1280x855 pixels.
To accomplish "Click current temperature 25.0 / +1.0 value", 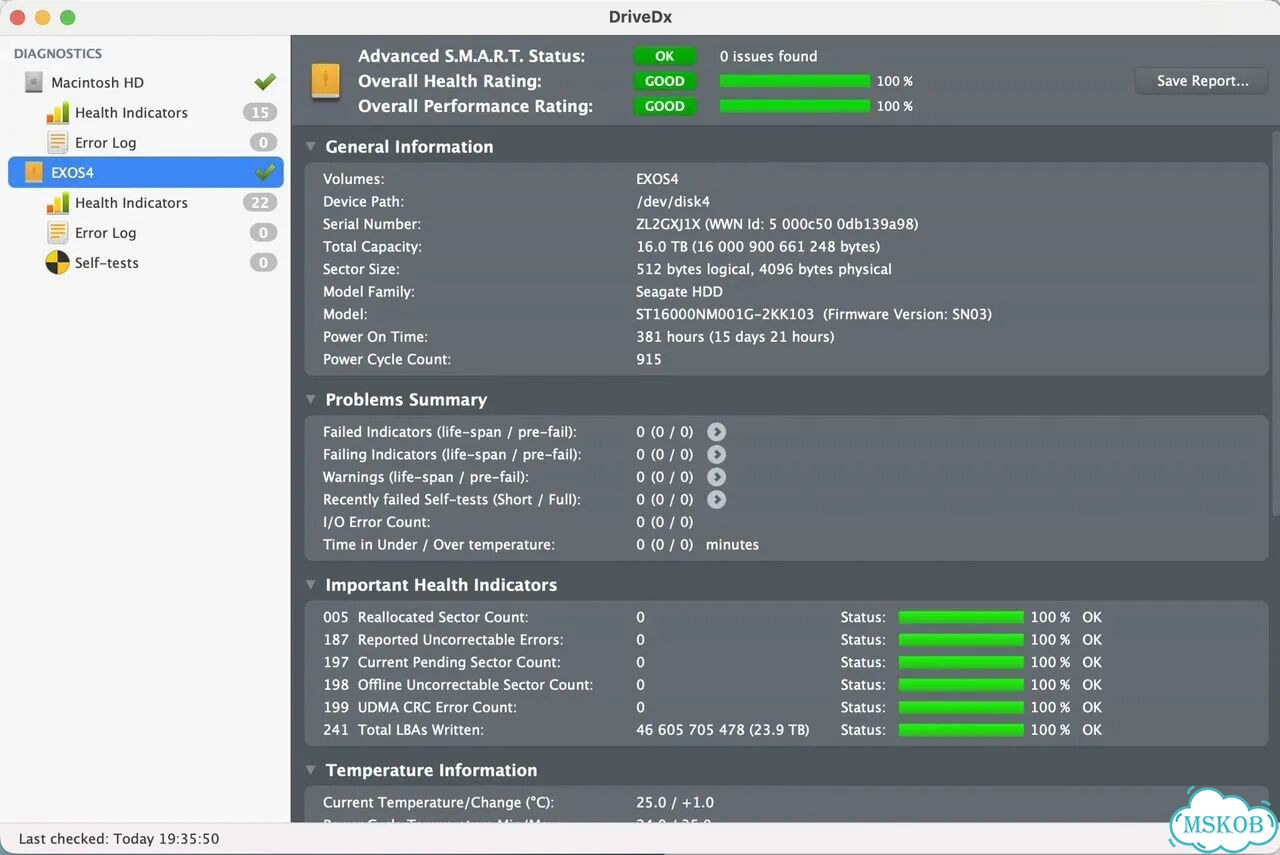I will [x=675, y=802].
